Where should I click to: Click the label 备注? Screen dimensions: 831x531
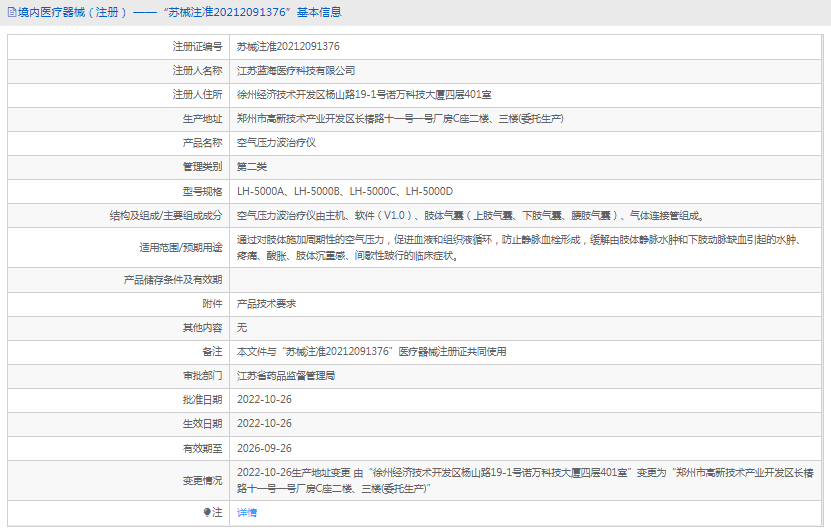tap(212, 351)
